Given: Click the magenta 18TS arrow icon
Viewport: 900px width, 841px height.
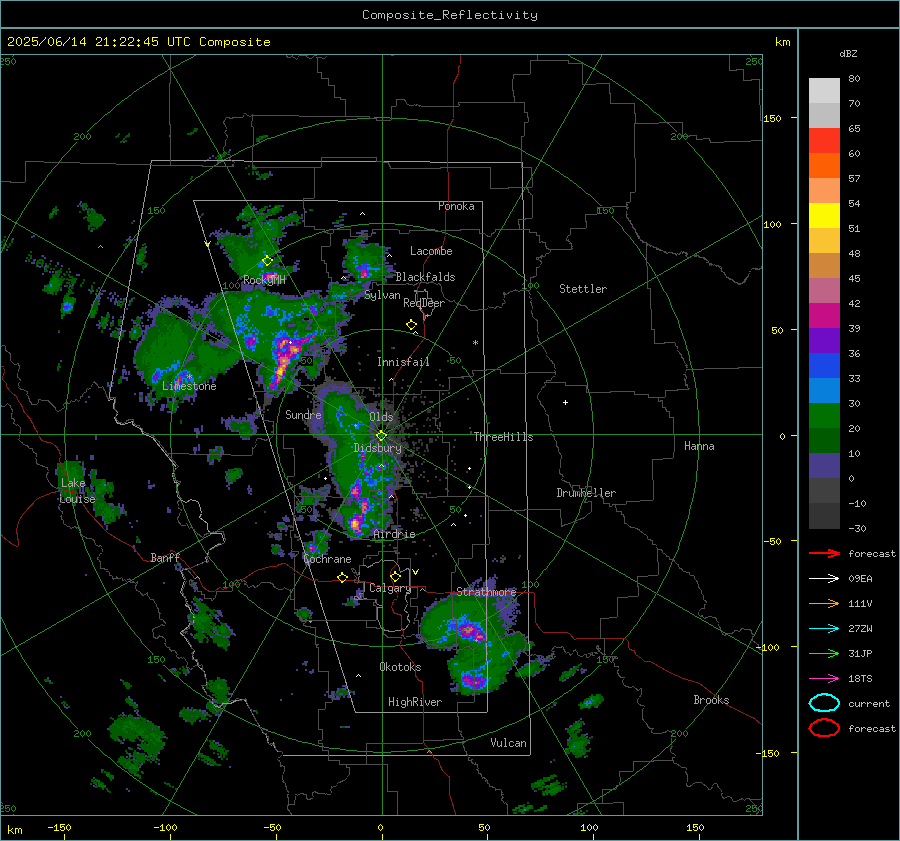Looking at the screenshot, I should 824,679.
